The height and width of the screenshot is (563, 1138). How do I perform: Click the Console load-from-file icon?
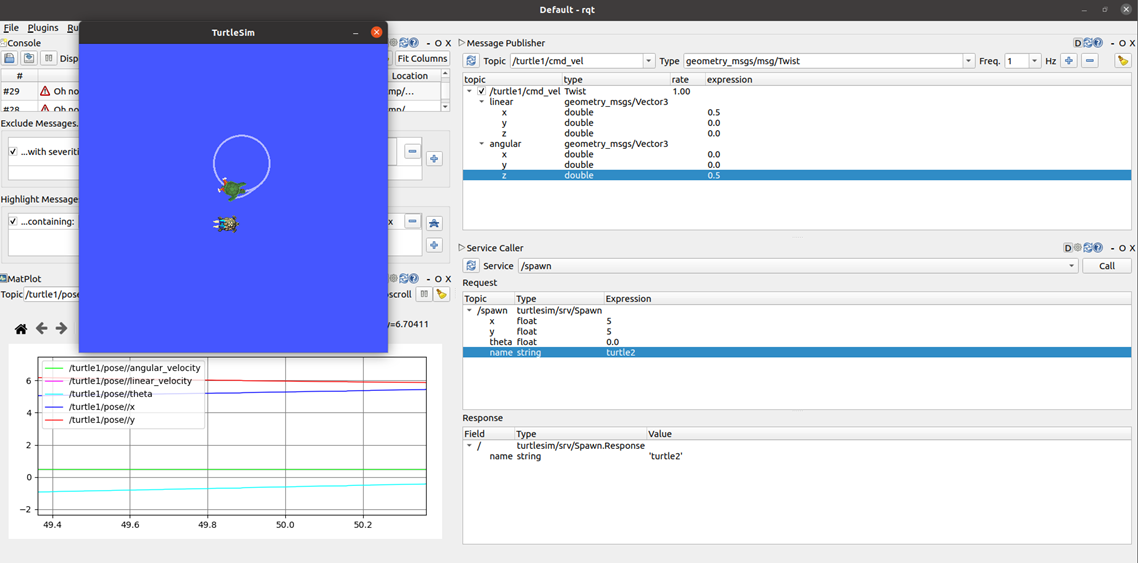point(29,59)
